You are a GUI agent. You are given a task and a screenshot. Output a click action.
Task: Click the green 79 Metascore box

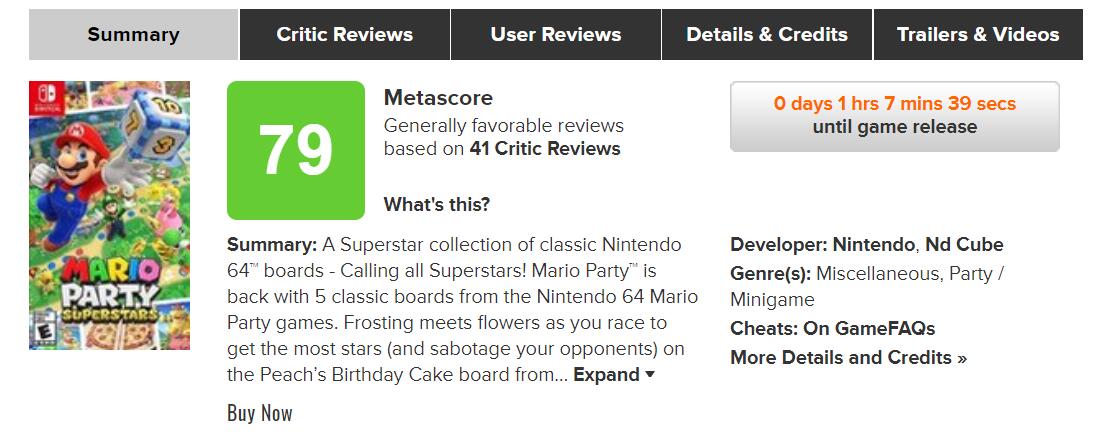click(295, 150)
